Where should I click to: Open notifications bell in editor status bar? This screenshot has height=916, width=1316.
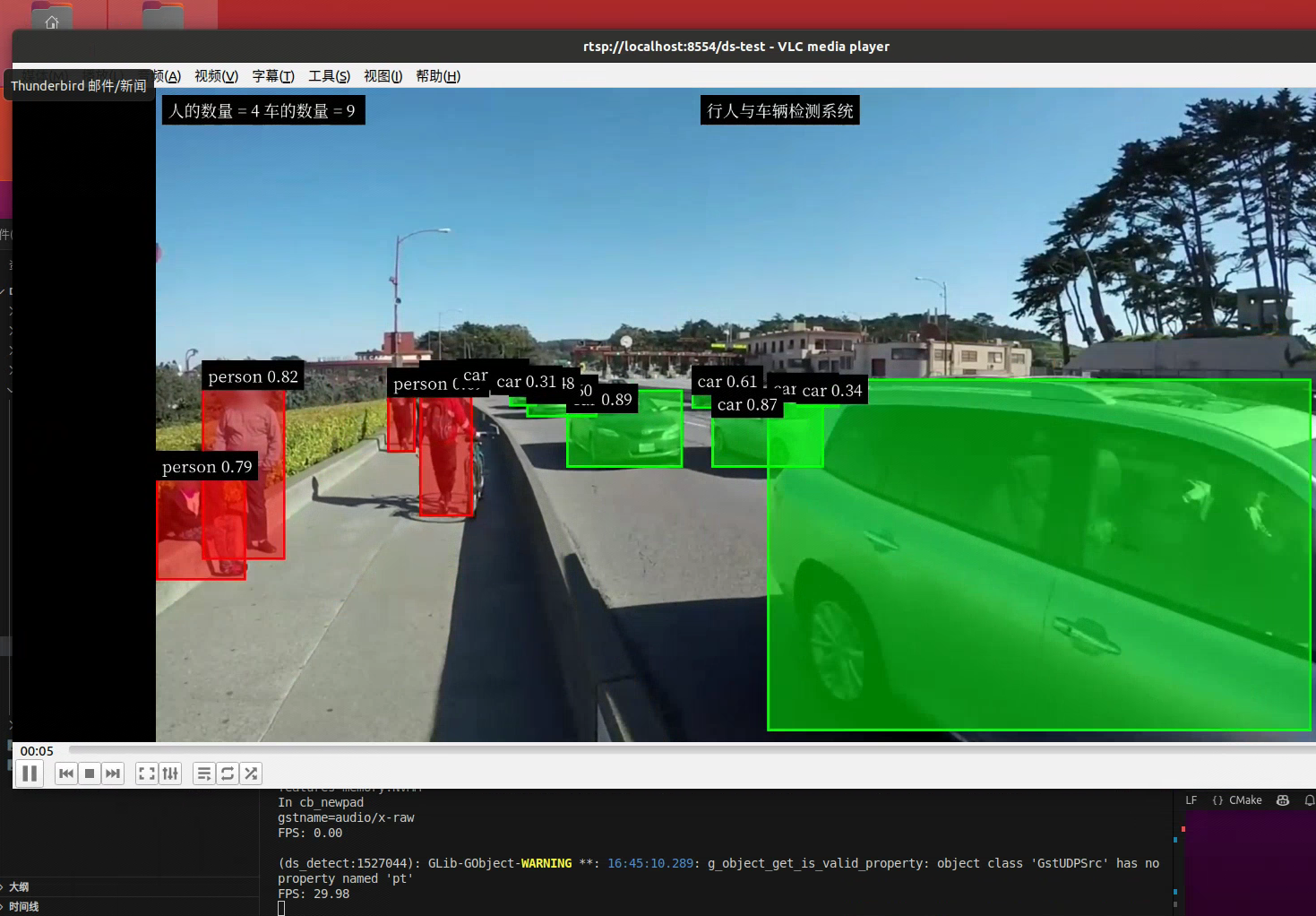point(1310,800)
